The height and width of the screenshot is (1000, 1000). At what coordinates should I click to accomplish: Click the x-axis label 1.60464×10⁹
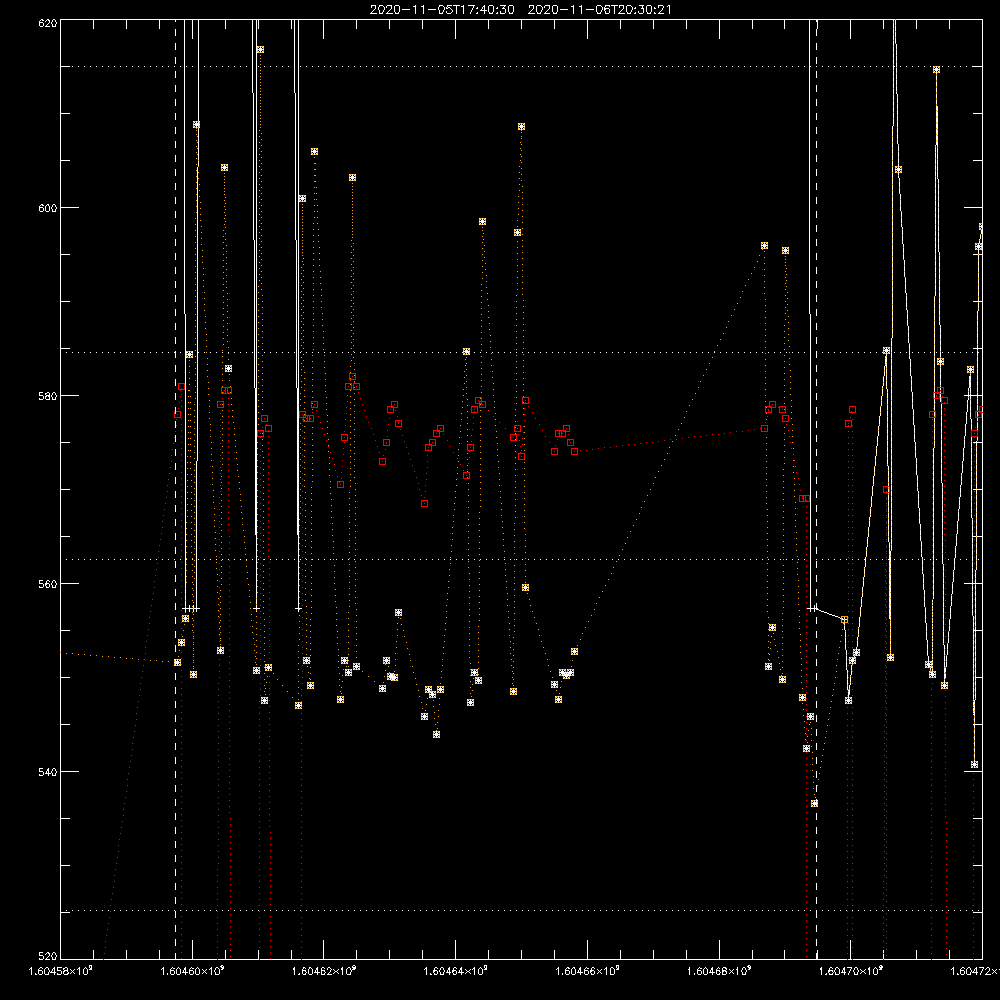[x=455, y=971]
